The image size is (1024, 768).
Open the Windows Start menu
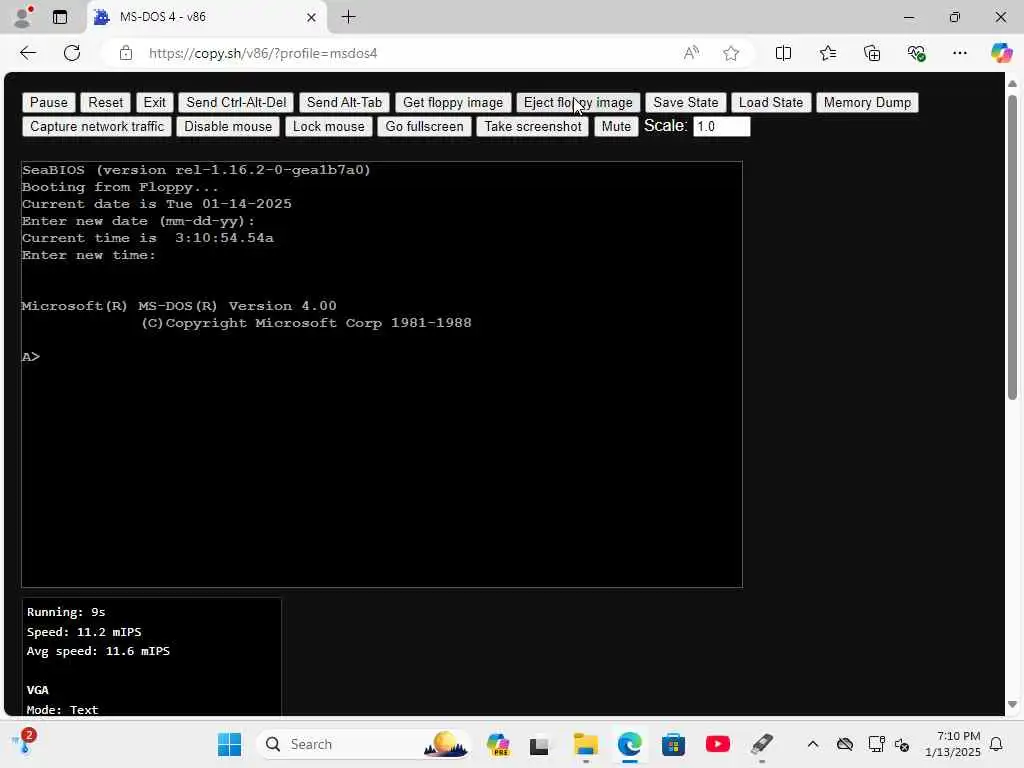pos(229,744)
